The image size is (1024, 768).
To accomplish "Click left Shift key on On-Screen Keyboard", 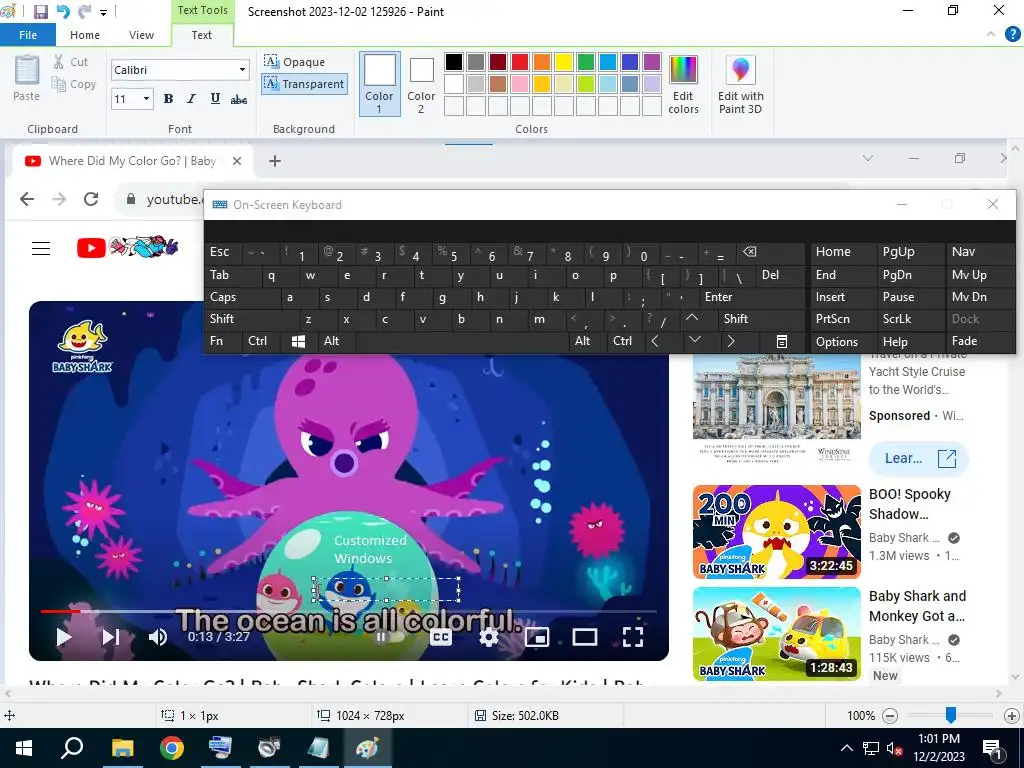I will [252, 319].
